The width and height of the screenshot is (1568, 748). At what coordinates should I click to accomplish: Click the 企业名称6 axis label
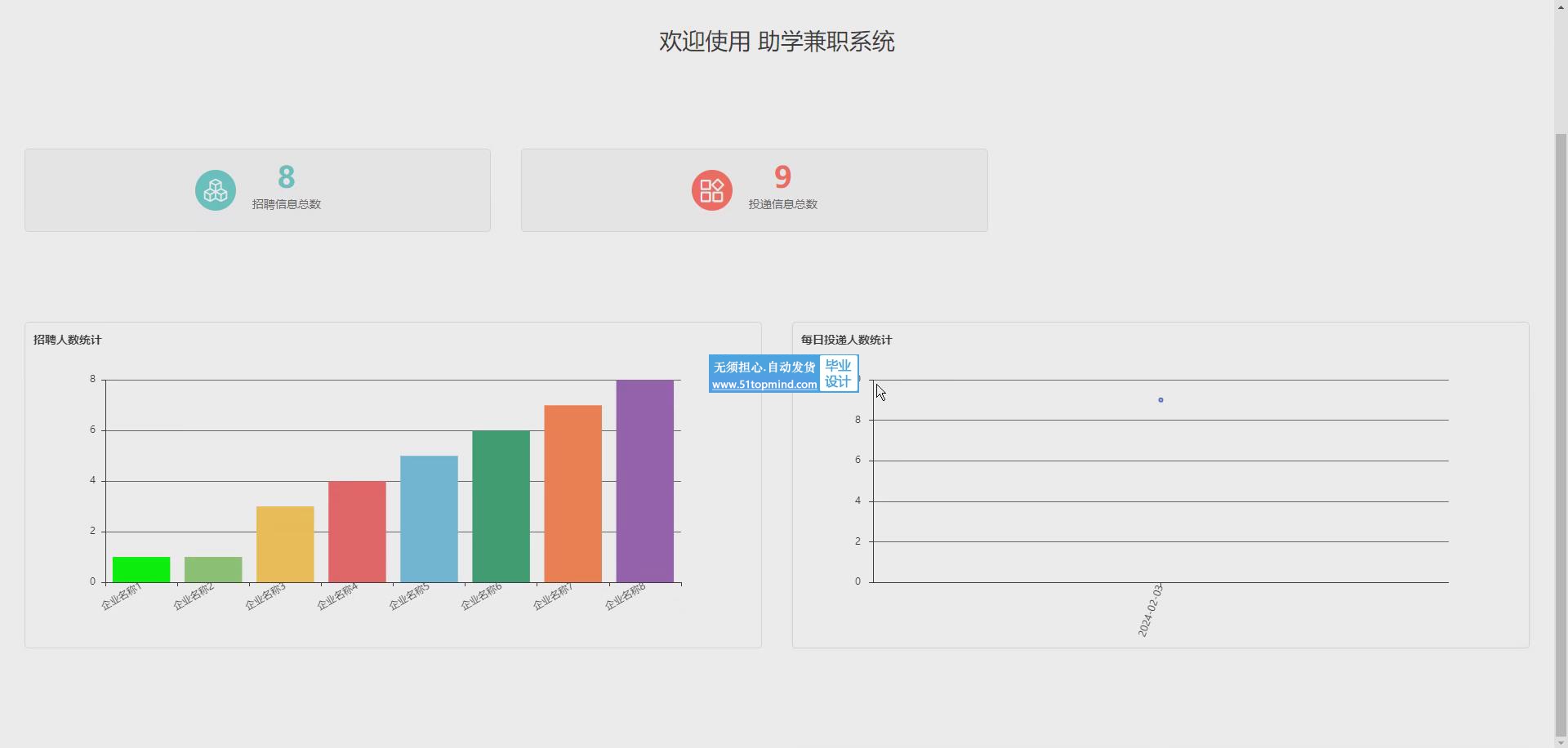coord(482,597)
